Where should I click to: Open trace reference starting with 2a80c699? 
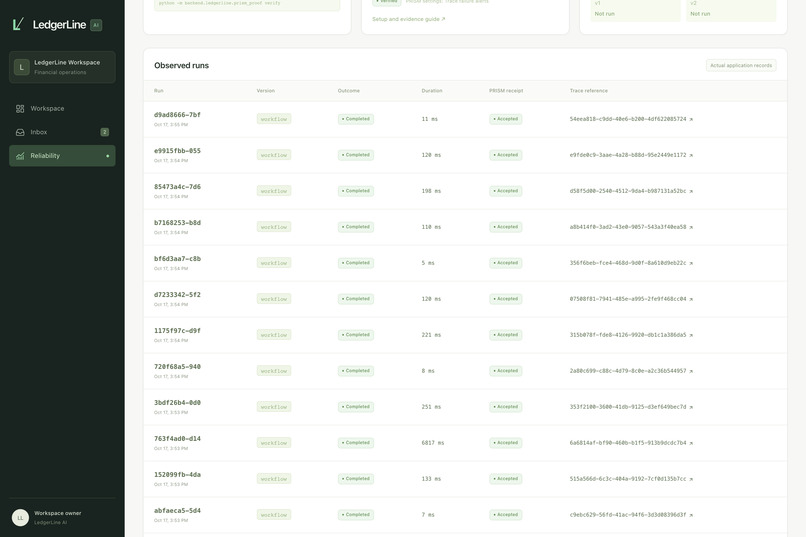[x=628, y=371]
